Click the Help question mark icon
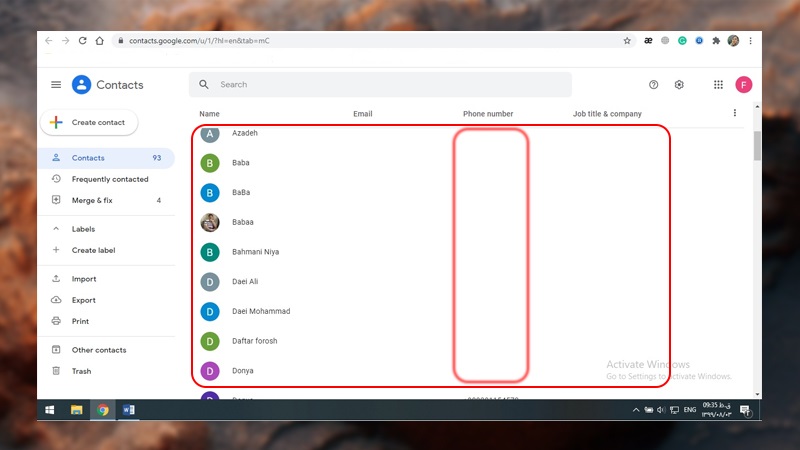The width and height of the screenshot is (800, 450). pyautogui.click(x=654, y=85)
